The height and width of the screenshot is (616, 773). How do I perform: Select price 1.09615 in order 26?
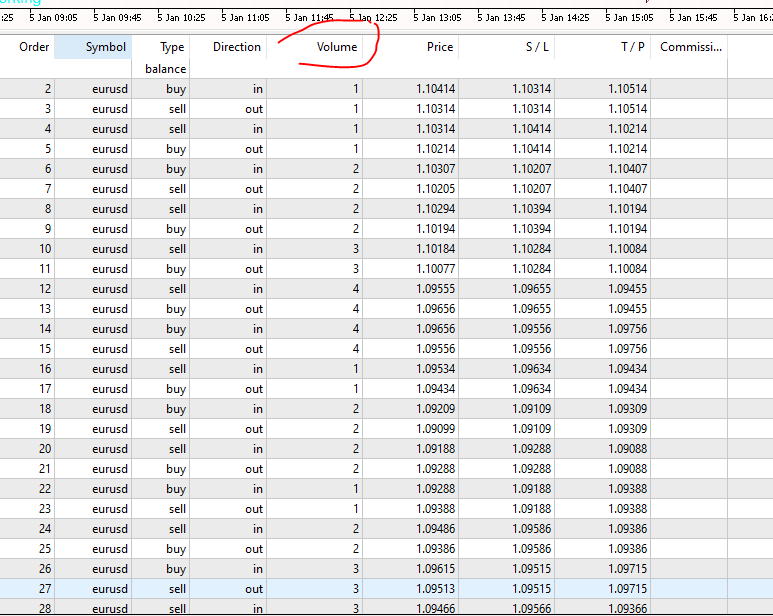click(x=436, y=569)
